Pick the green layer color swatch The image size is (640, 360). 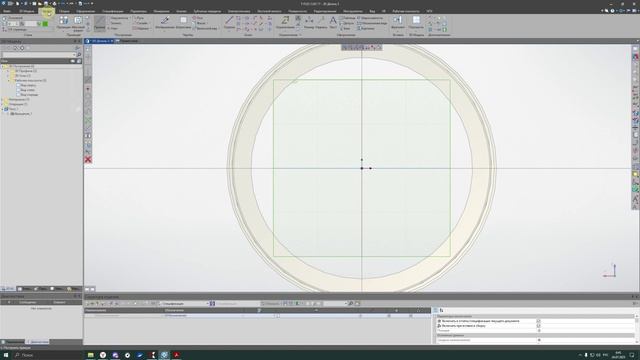tap(45, 24)
